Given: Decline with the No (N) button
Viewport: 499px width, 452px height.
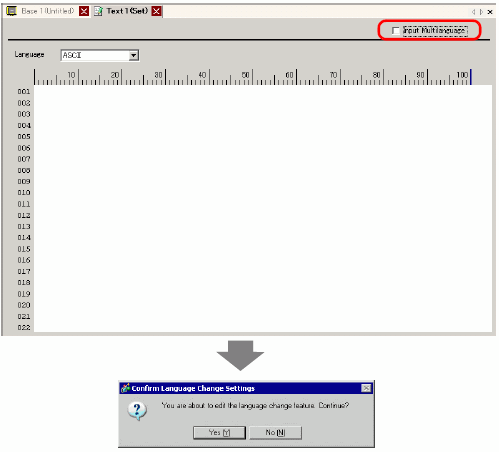Looking at the screenshot, I should click(x=275, y=433).
